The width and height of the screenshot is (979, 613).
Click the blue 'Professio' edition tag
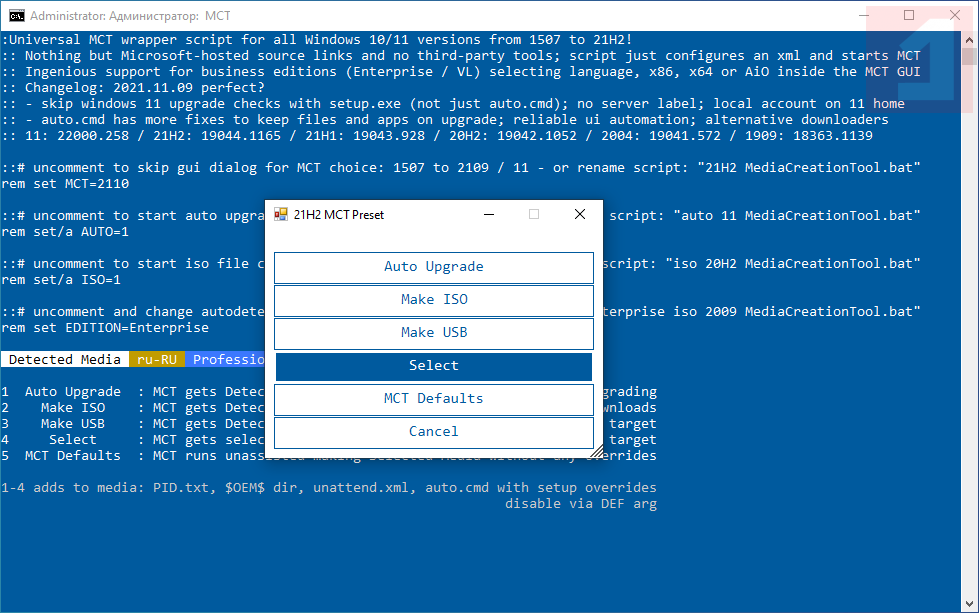click(225, 360)
